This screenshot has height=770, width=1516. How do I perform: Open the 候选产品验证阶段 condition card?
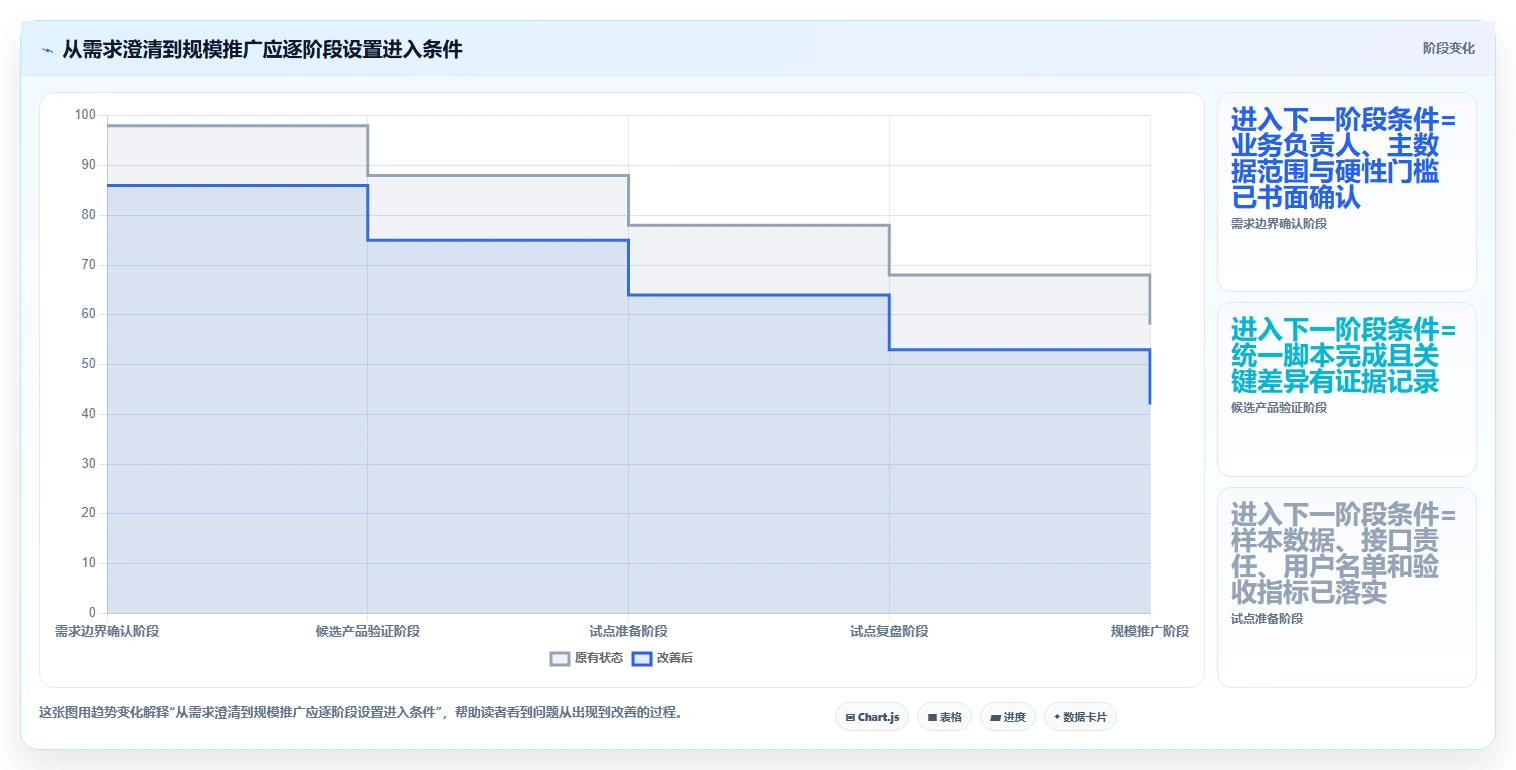click(x=1346, y=389)
